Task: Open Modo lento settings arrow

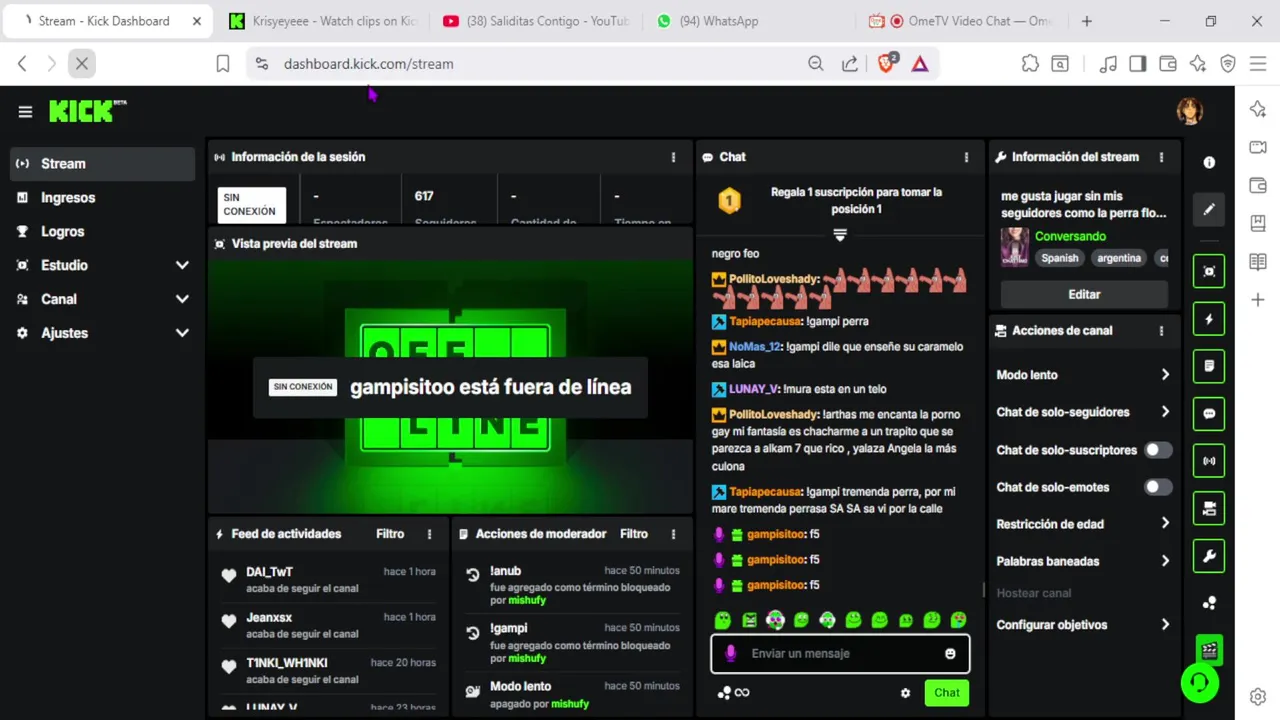Action: point(1165,375)
